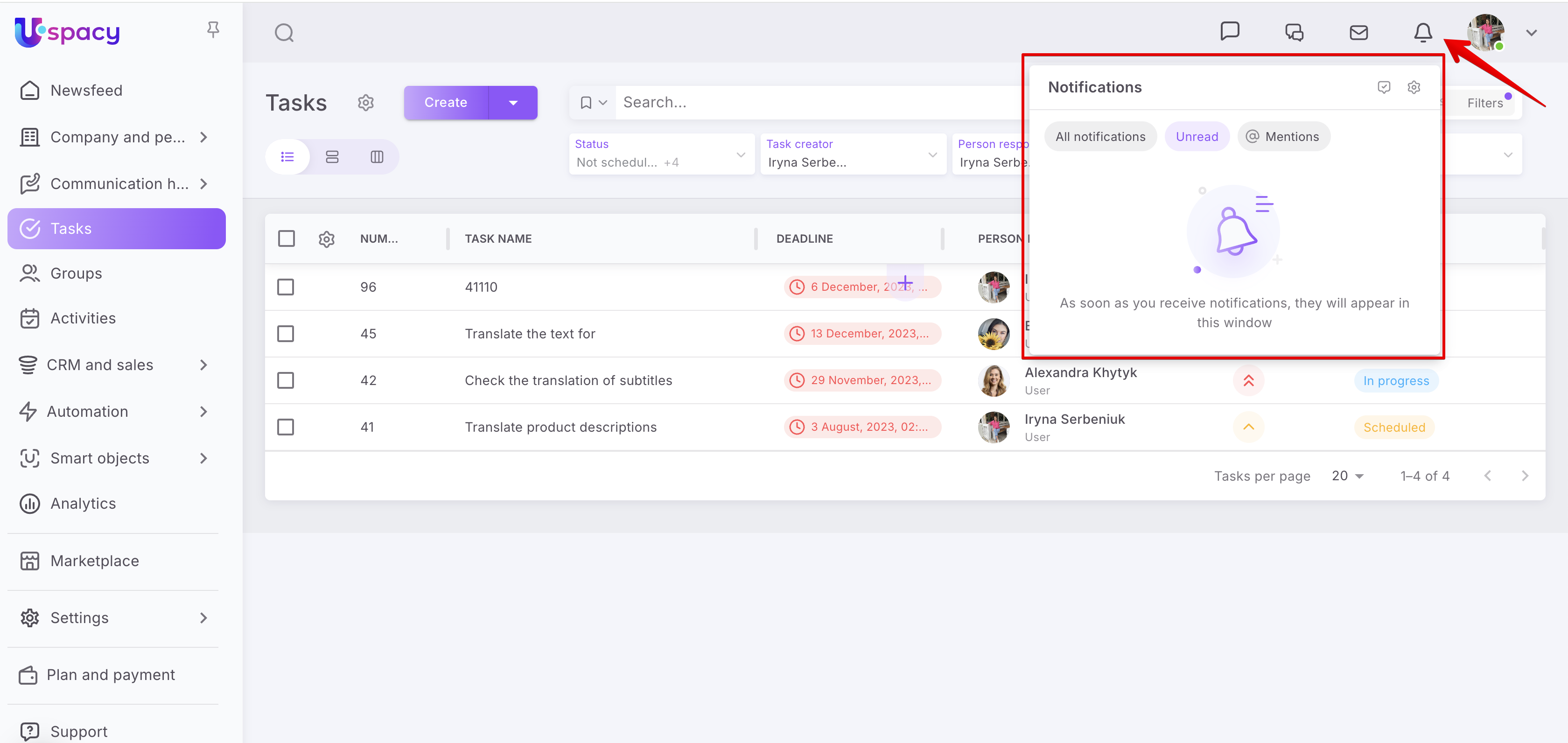The height and width of the screenshot is (743, 1568).
Task: Click the notification bell icon
Action: (1422, 32)
